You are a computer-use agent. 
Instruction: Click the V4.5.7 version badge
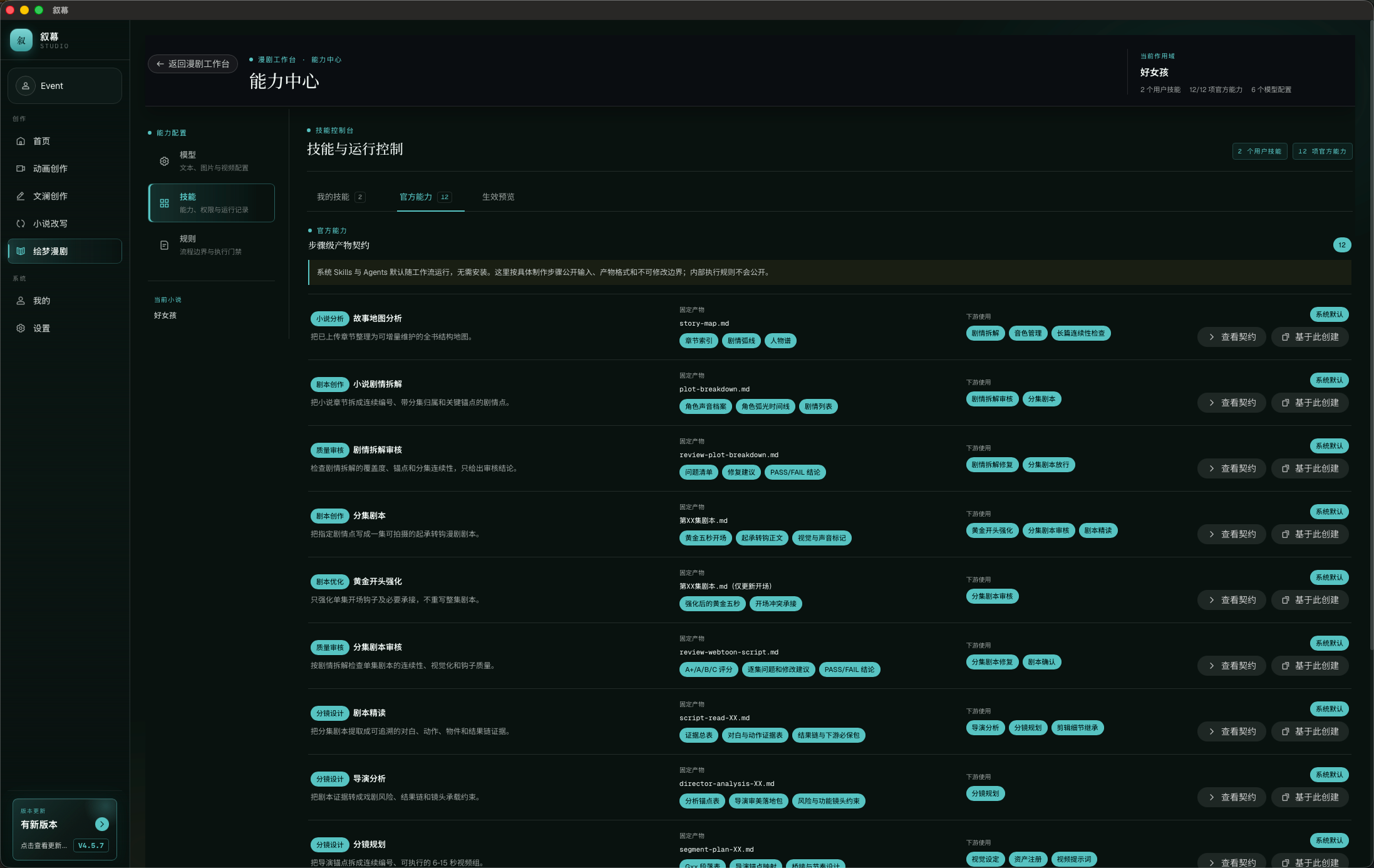[91, 845]
